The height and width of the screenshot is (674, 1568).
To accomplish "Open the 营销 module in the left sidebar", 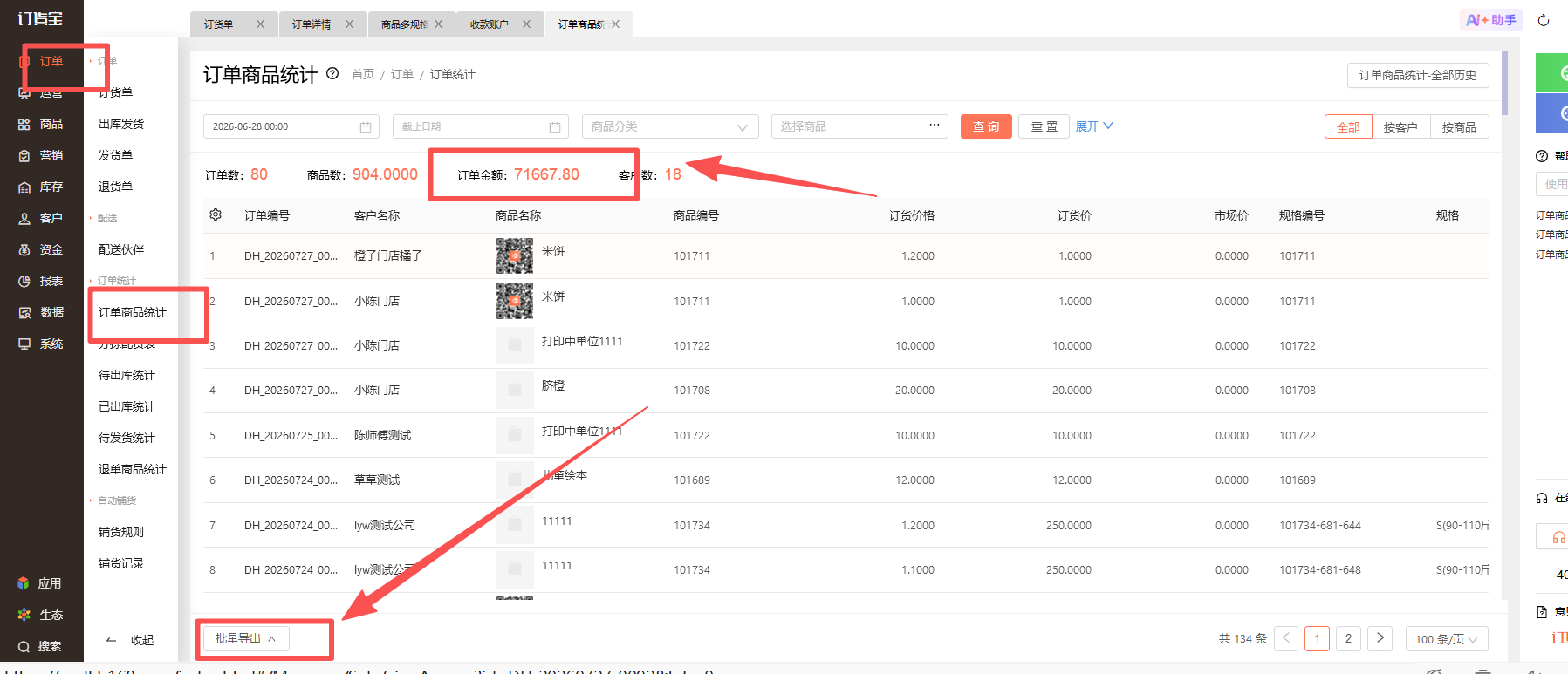I will pyautogui.click(x=41, y=155).
